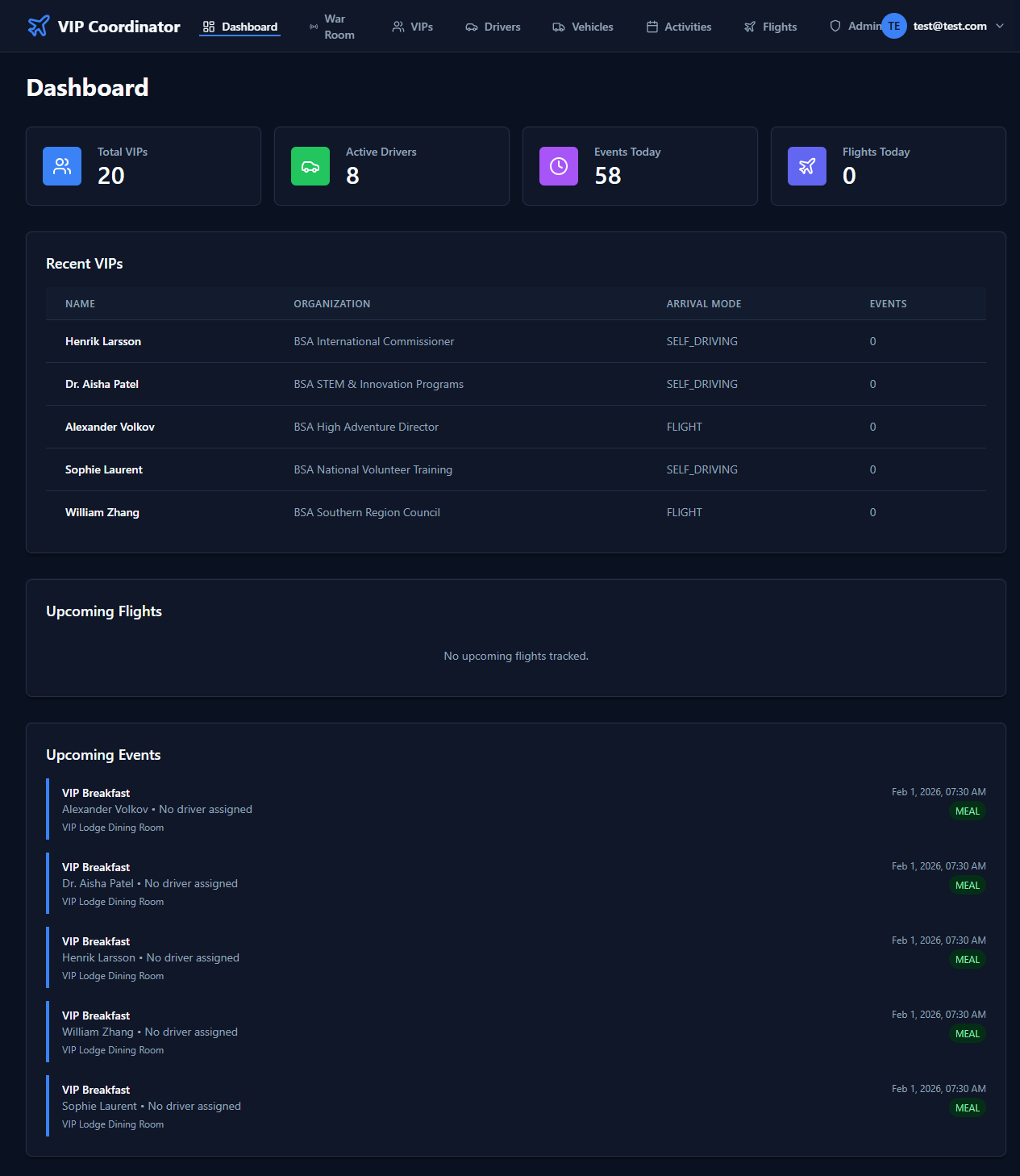Select the William Zhang row name
The height and width of the screenshot is (1176, 1020).
tap(102, 512)
